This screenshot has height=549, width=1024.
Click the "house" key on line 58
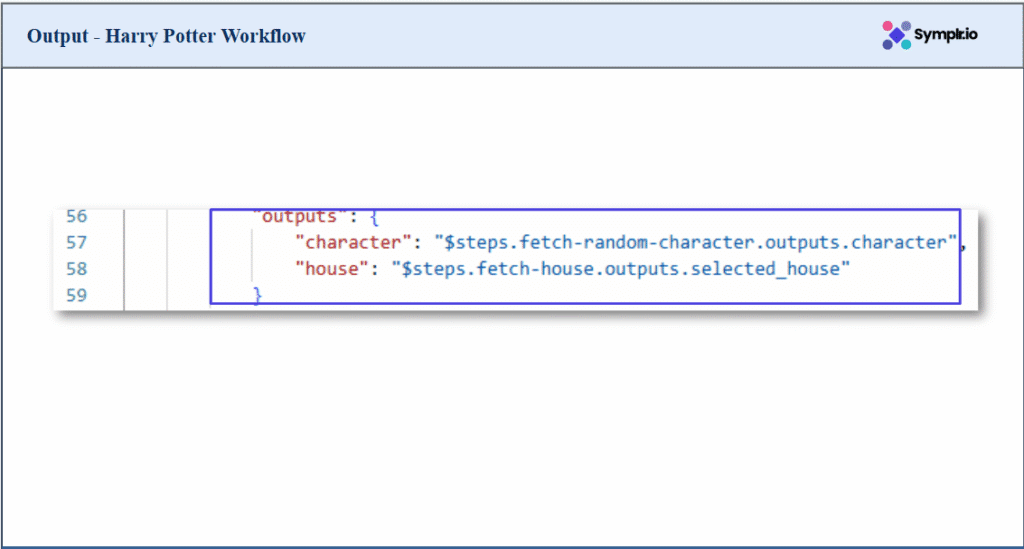click(328, 269)
